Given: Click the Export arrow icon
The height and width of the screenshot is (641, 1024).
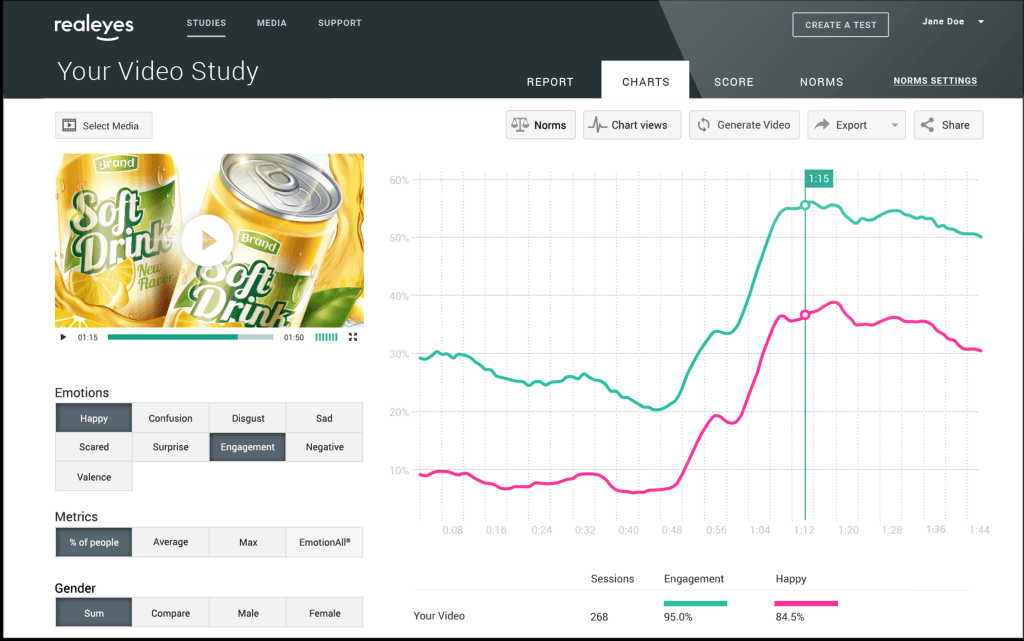Looking at the screenshot, I should tap(823, 124).
